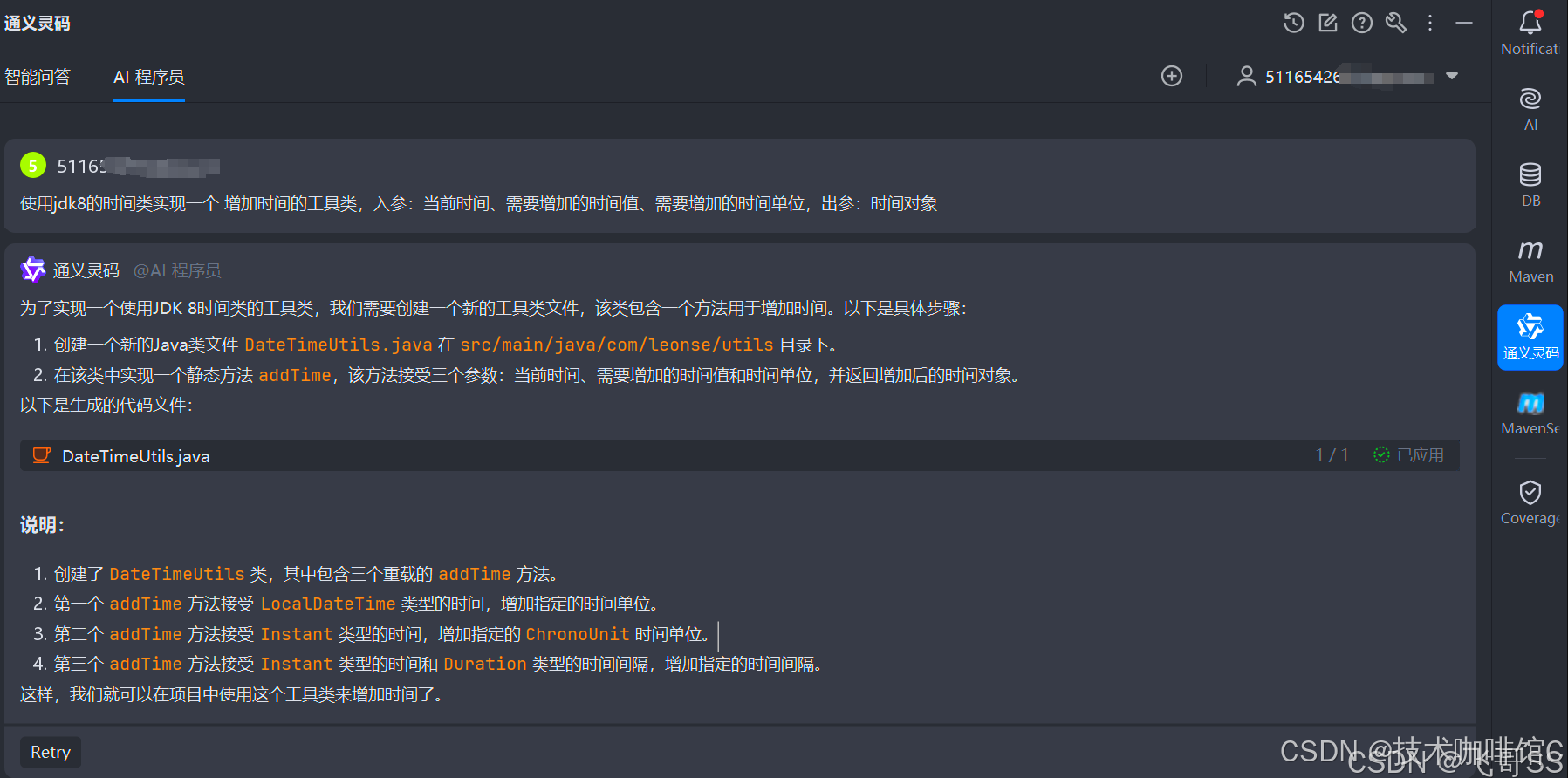Click the user account profile icon

[x=1246, y=76]
